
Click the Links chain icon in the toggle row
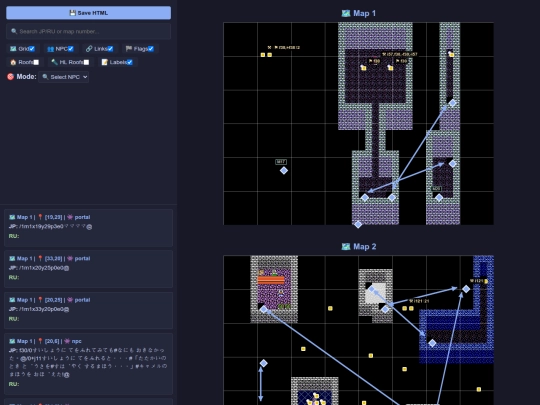(x=89, y=49)
